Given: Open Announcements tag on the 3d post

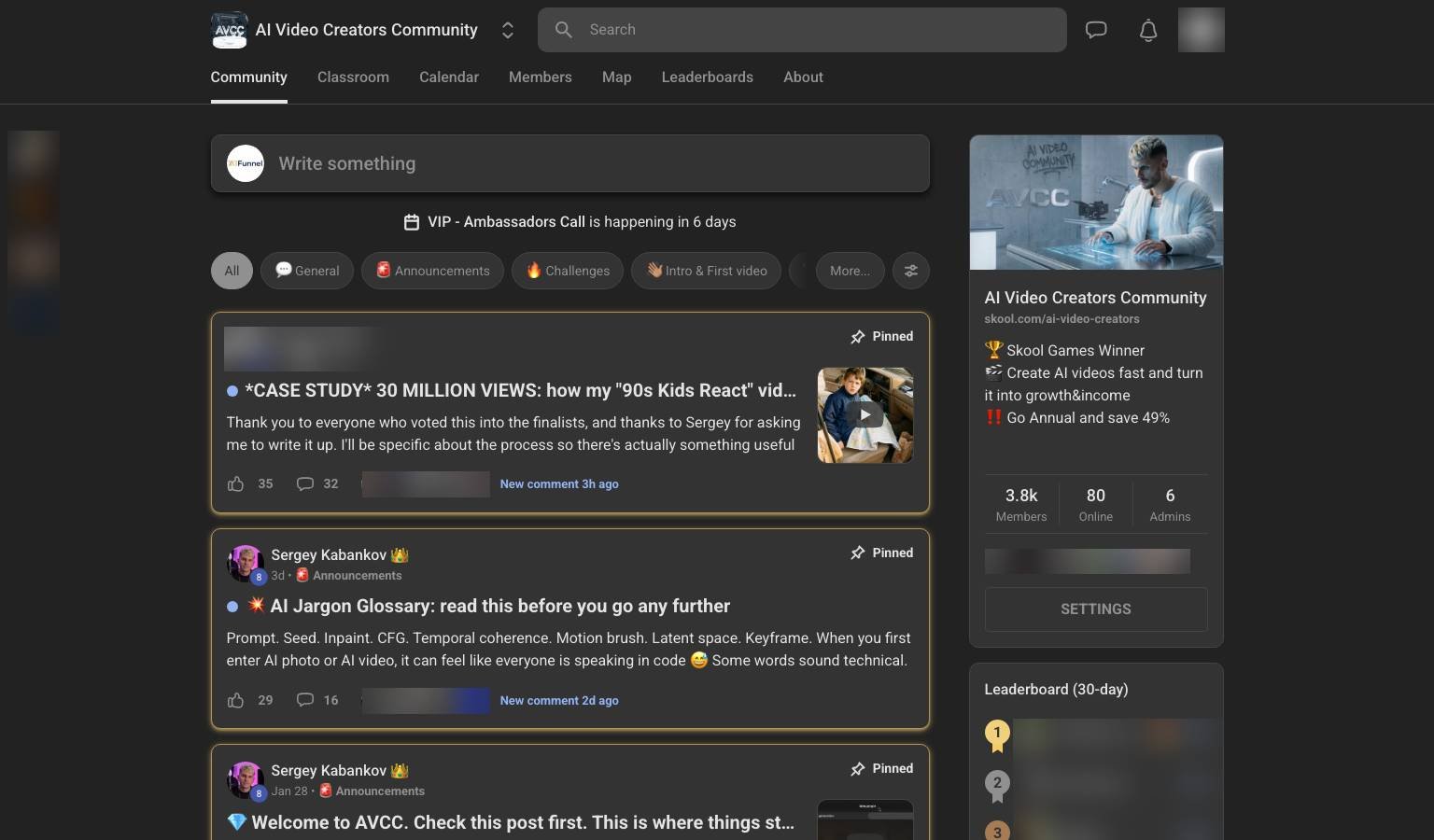Looking at the screenshot, I should 349,576.
